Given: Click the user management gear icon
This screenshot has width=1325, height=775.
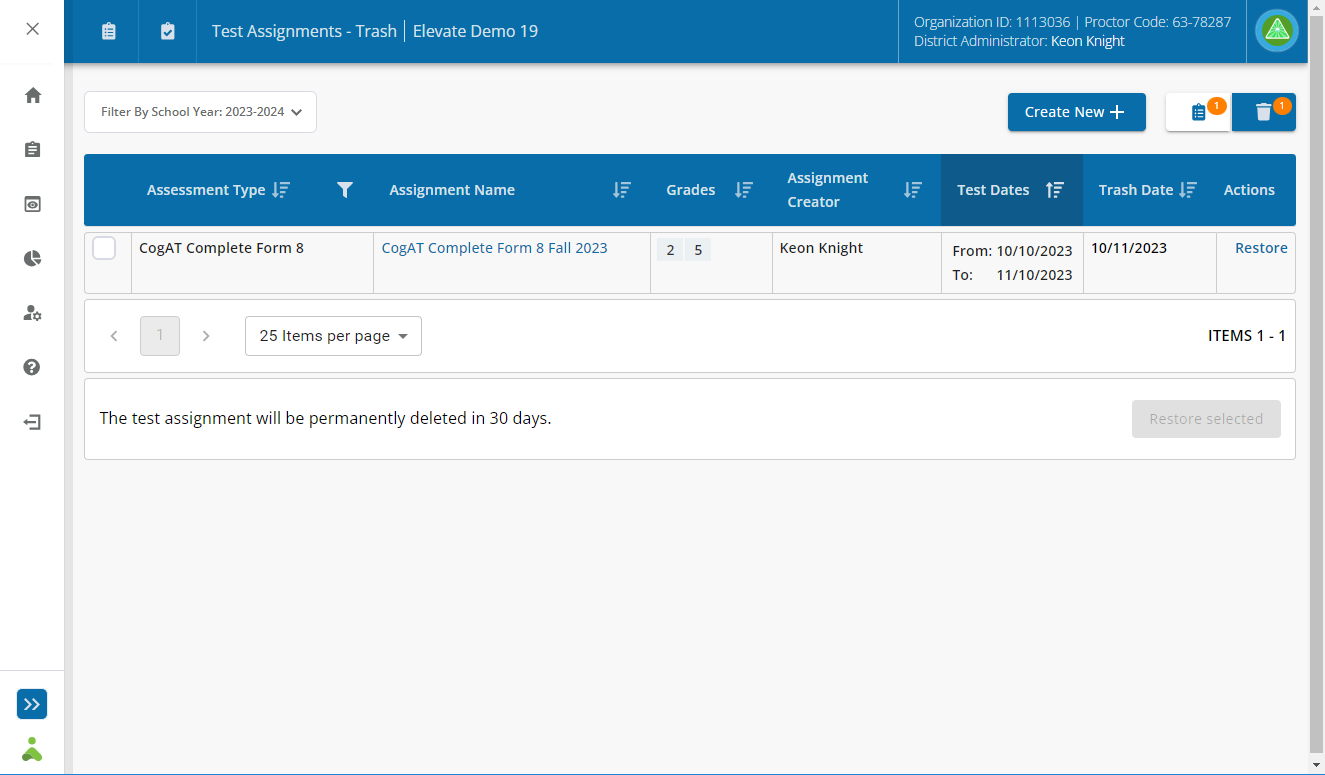Looking at the screenshot, I should pyautogui.click(x=32, y=313).
